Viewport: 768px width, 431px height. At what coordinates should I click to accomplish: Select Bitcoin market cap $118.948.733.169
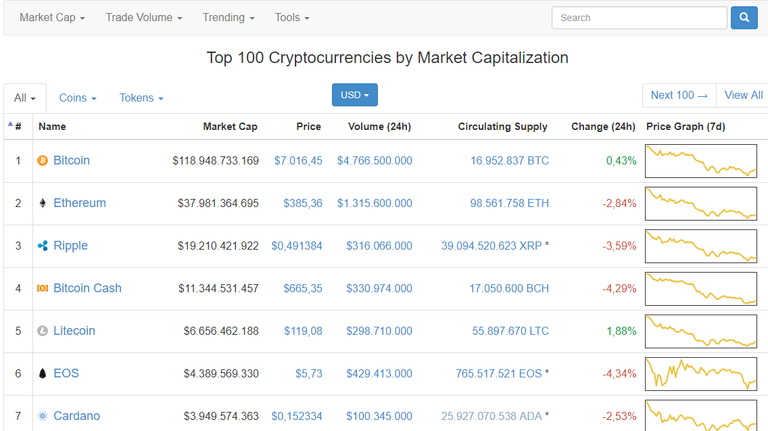tap(216, 161)
